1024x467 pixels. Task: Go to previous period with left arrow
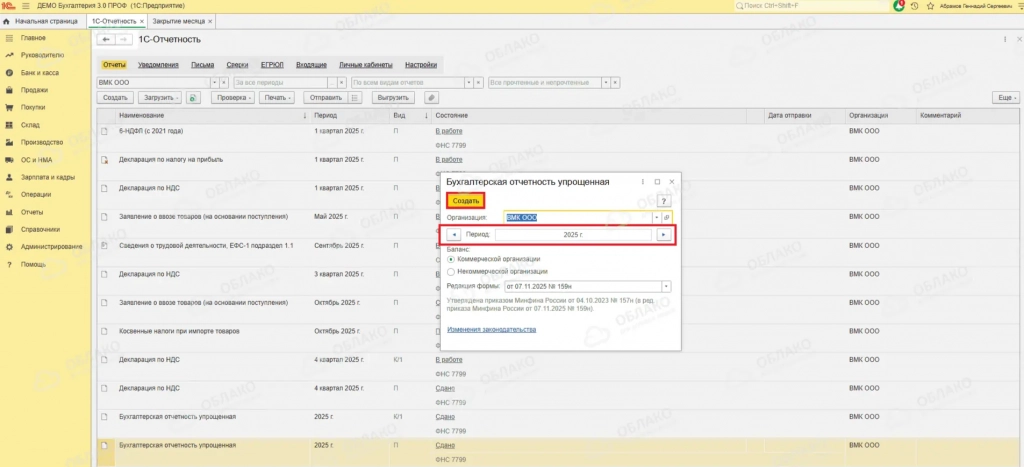453,235
